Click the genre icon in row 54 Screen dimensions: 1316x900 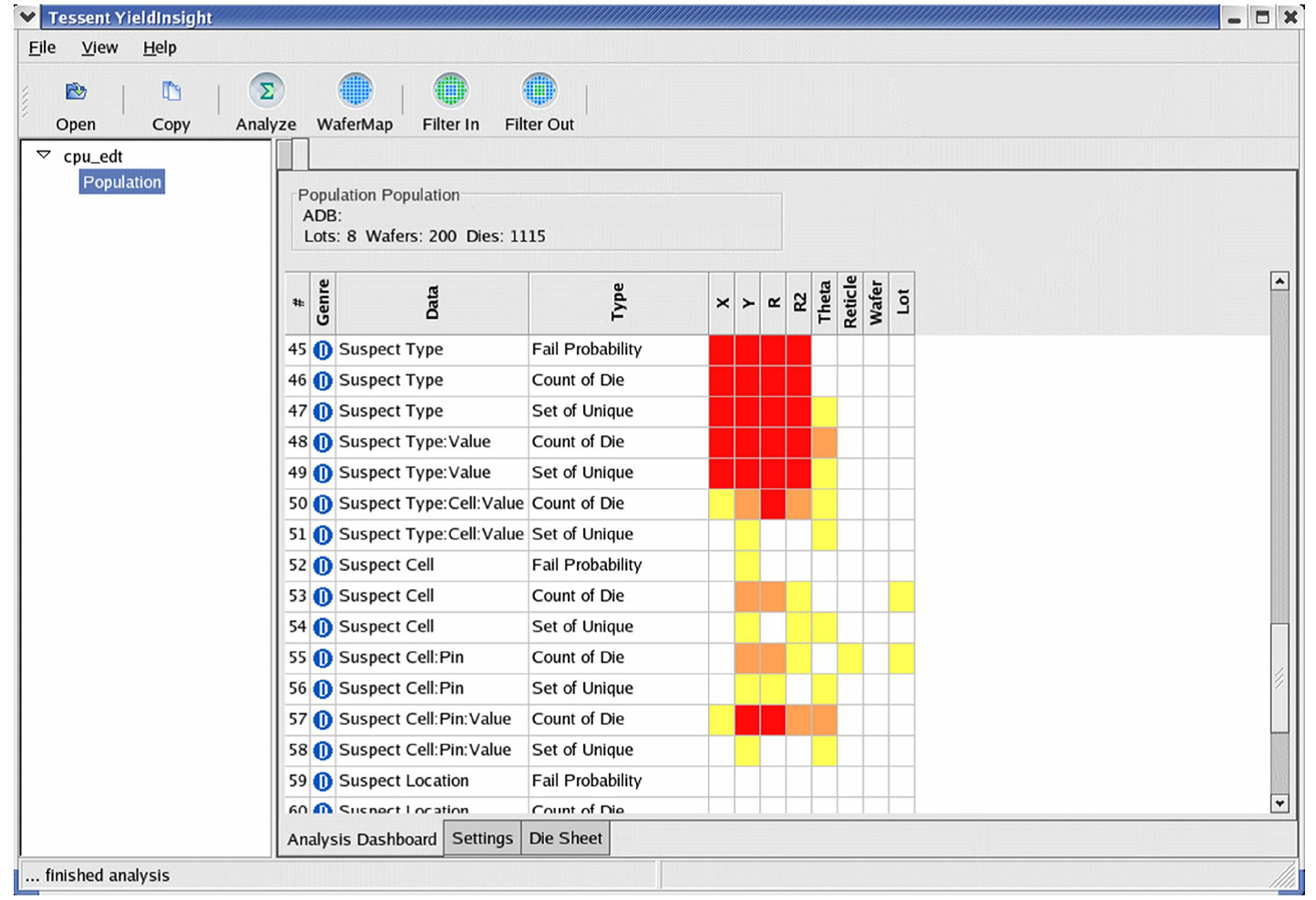click(x=323, y=628)
